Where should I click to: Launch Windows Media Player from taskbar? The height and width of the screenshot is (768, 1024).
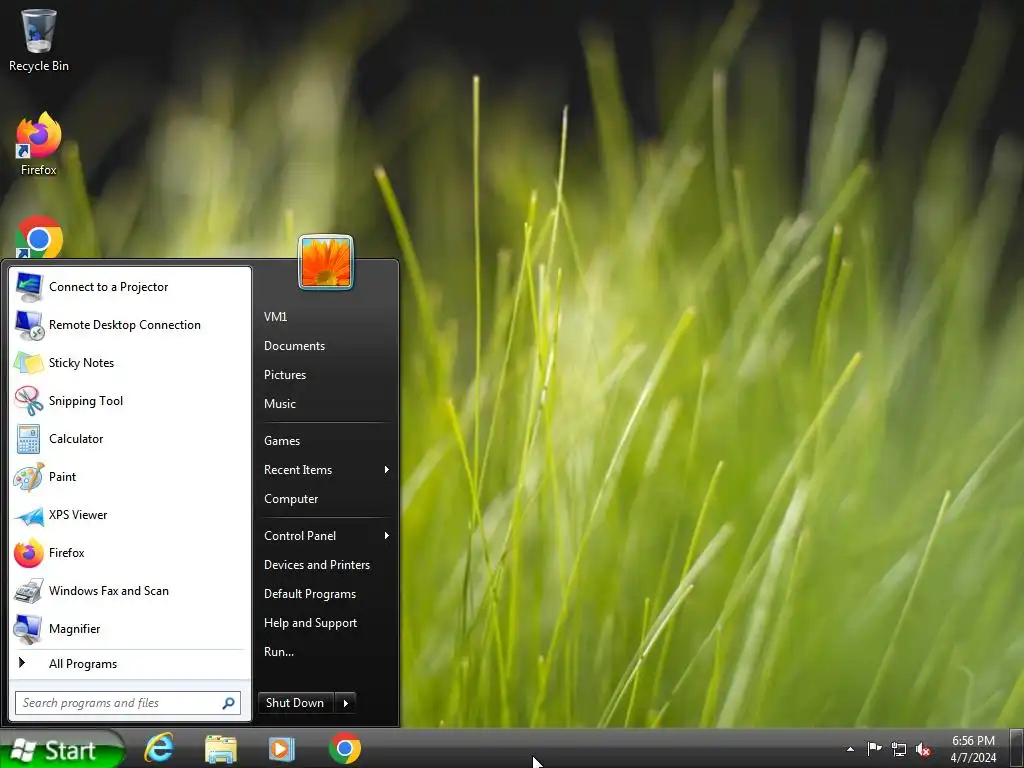click(282, 748)
